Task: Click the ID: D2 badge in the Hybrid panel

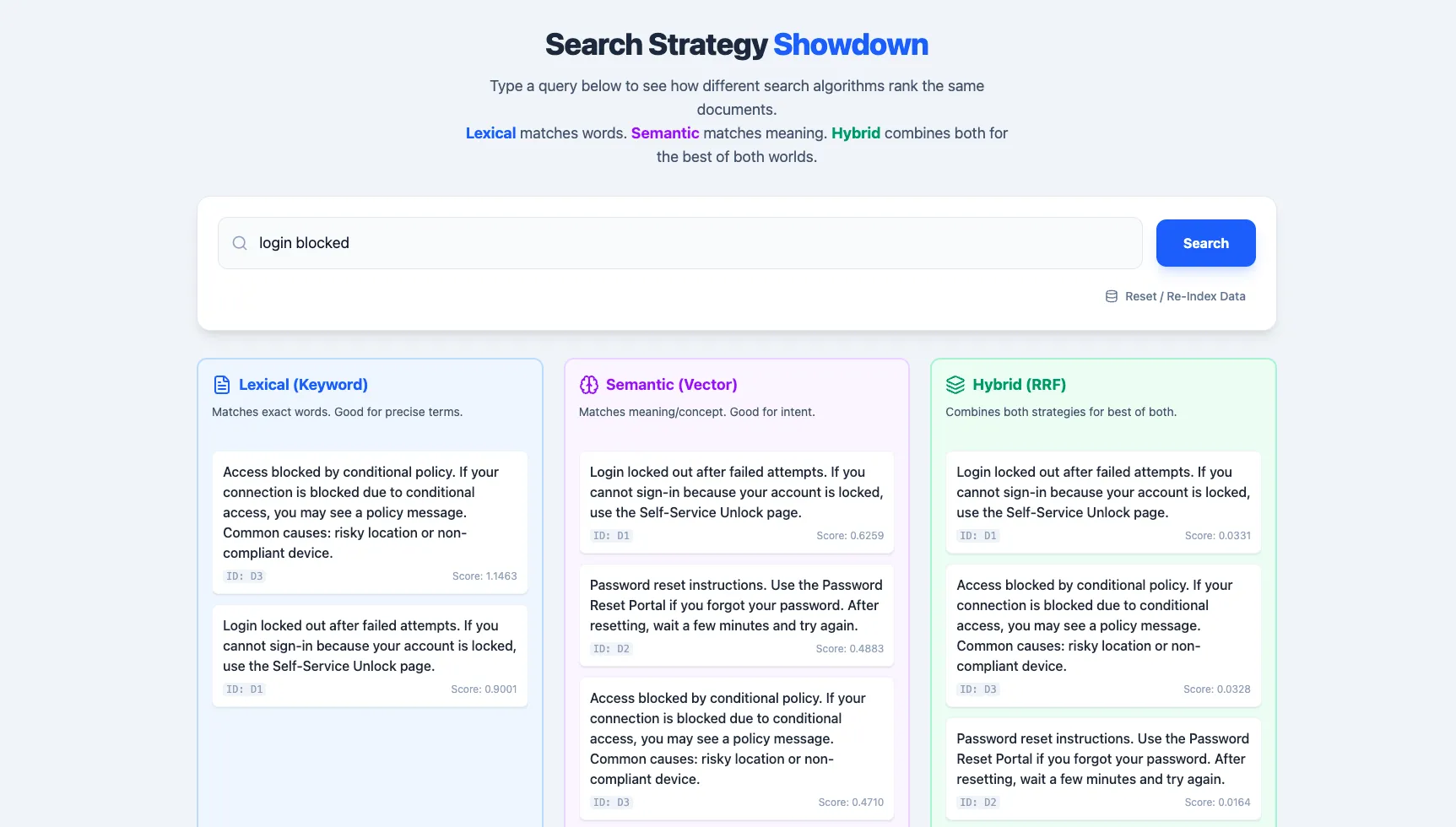Action: point(977,802)
